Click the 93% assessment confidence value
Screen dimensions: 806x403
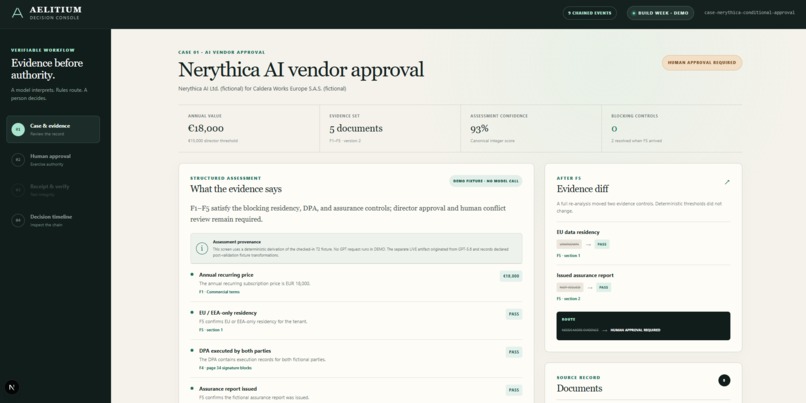click(479, 129)
